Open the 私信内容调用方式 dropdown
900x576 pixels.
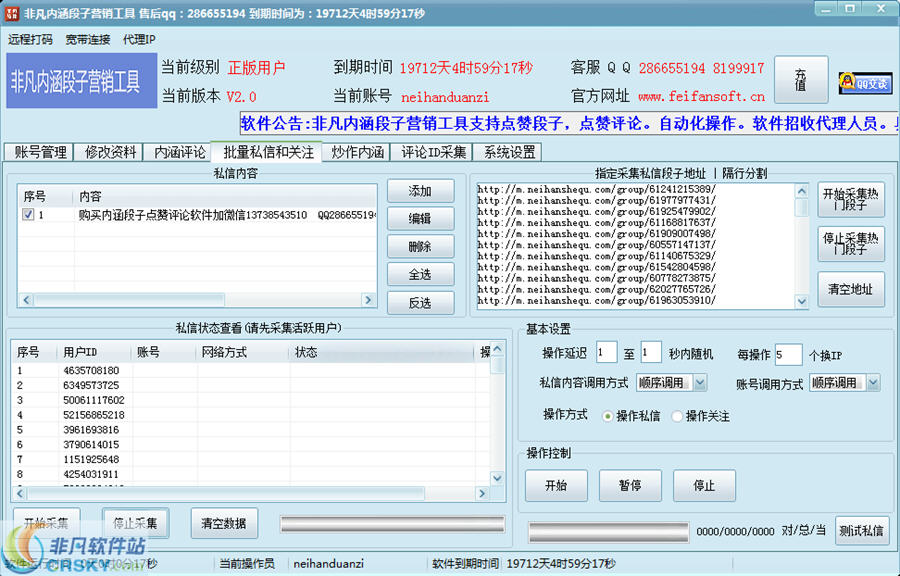coord(700,383)
